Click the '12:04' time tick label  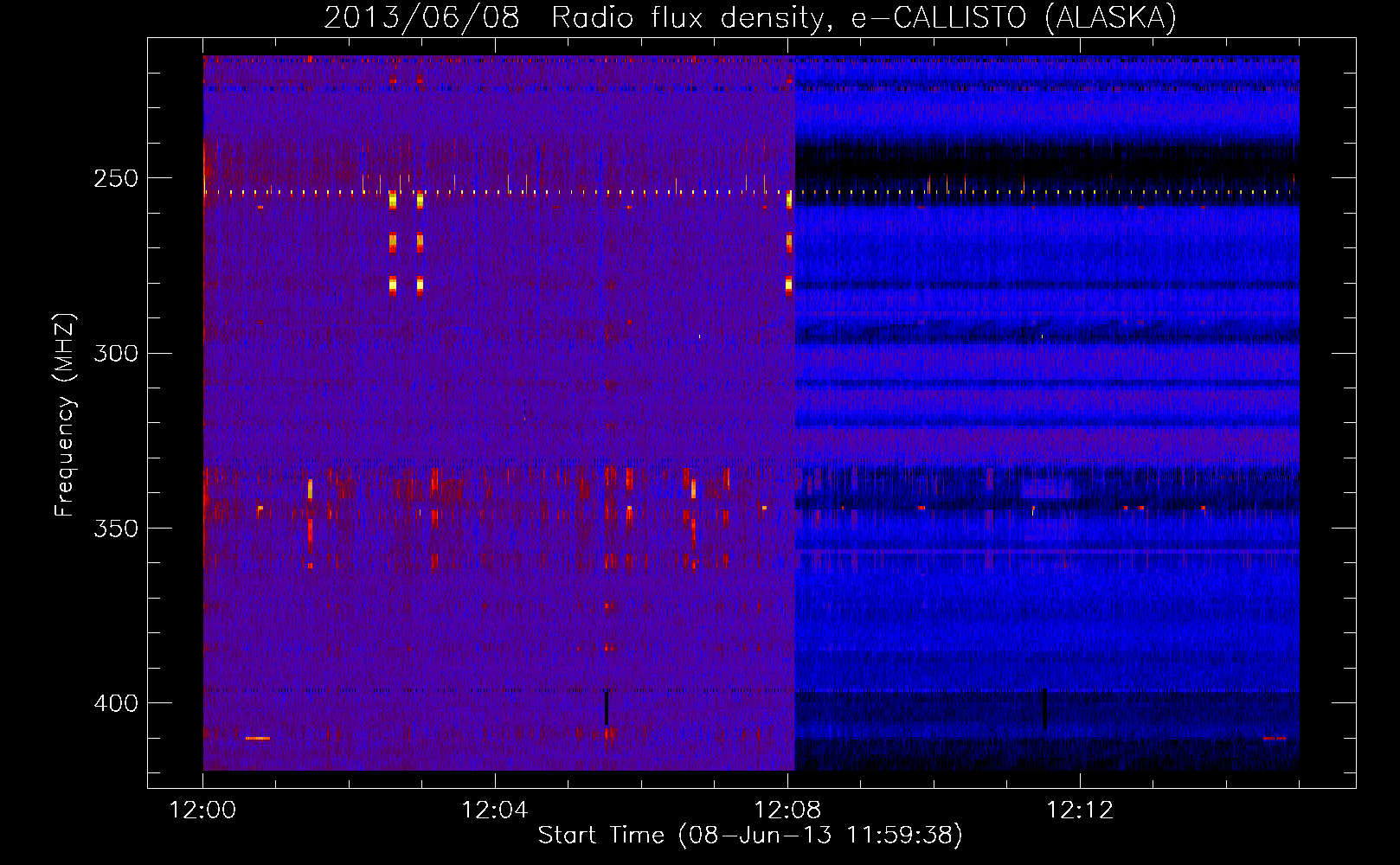tap(495, 811)
